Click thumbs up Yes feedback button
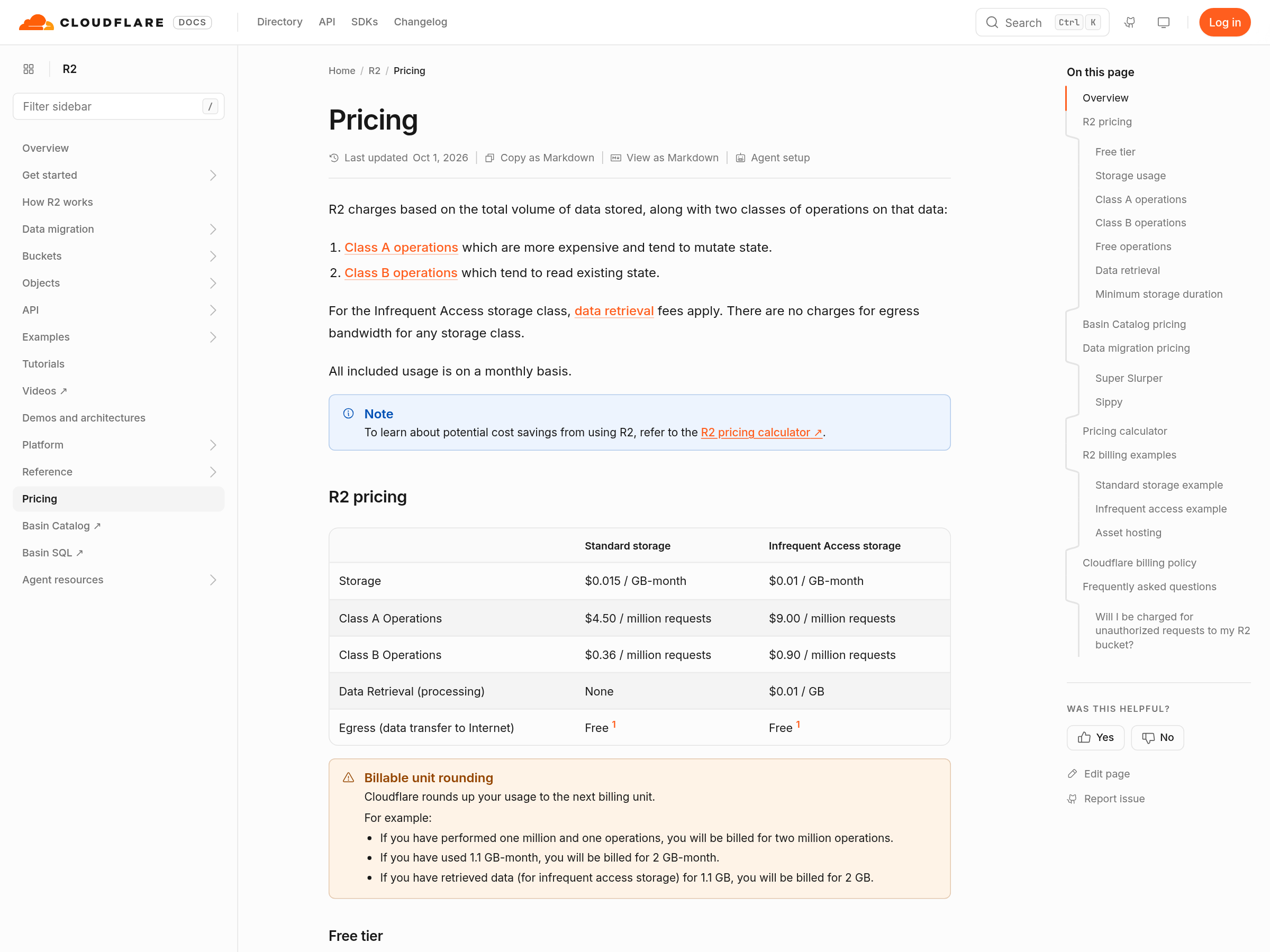This screenshot has height=952, width=1270. pos(1095,737)
